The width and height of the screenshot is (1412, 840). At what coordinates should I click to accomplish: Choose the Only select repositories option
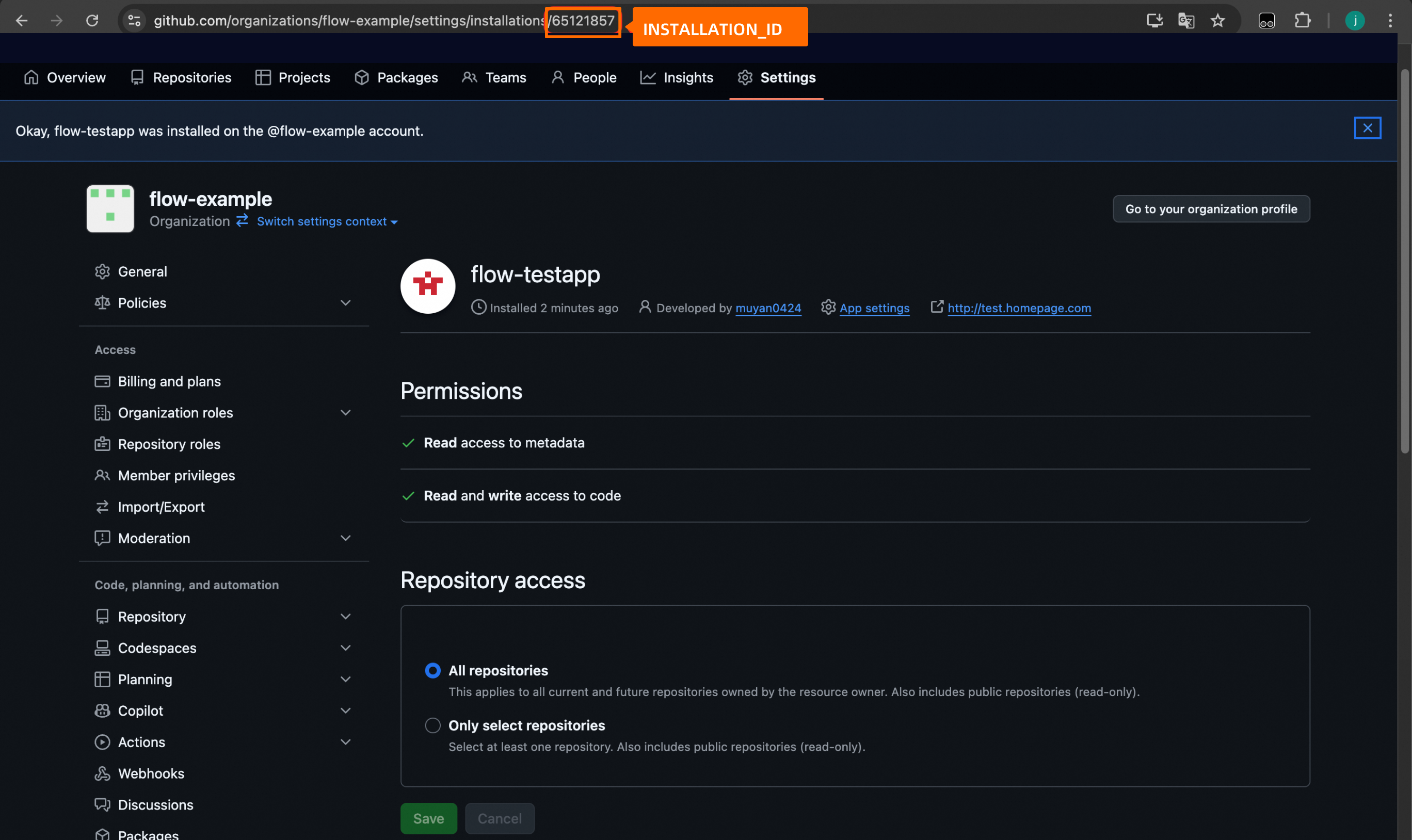point(432,725)
